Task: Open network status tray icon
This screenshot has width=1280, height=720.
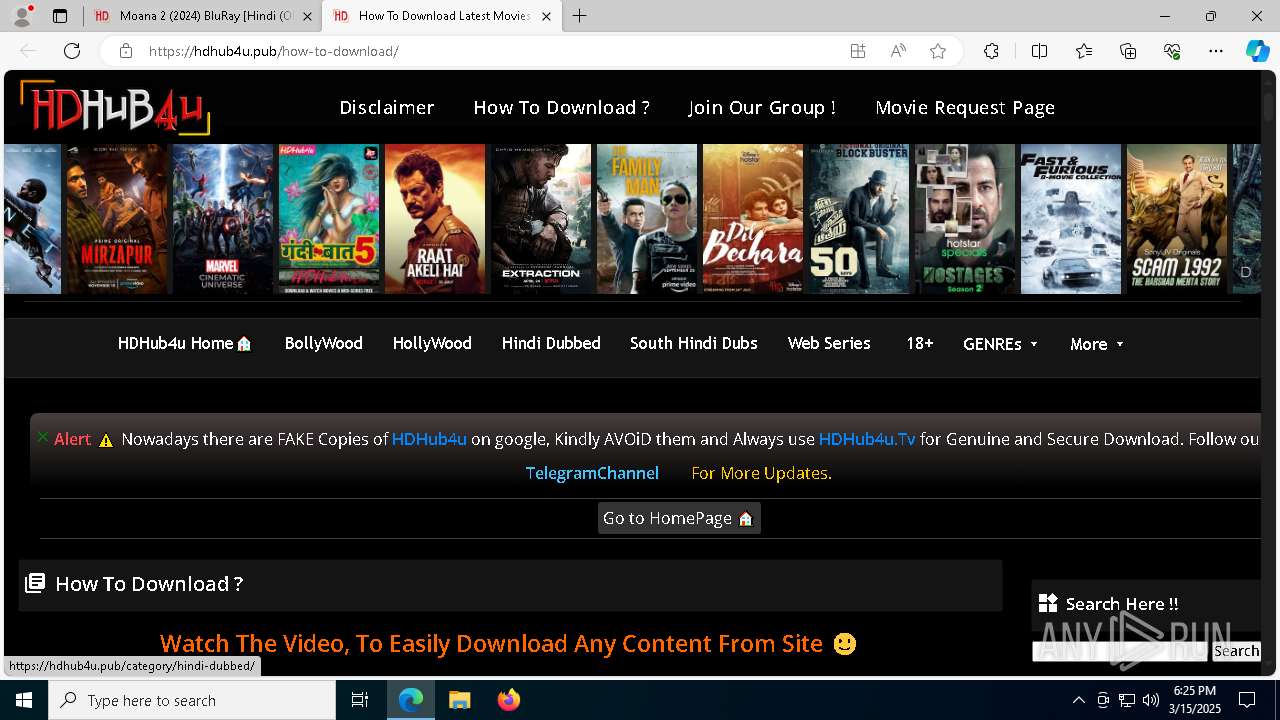Action: tap(1127, 700)
